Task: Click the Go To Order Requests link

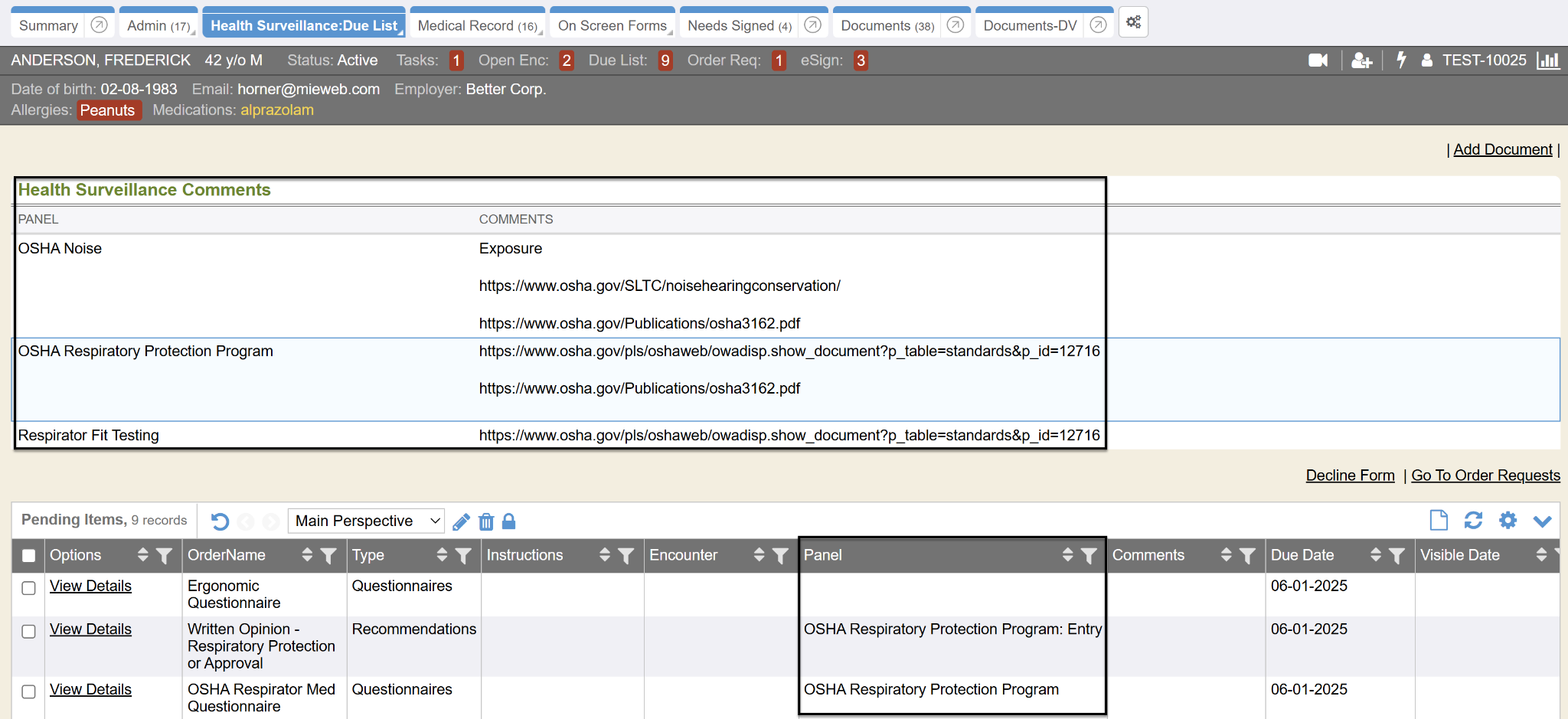Action: [x=1485, y=476]
